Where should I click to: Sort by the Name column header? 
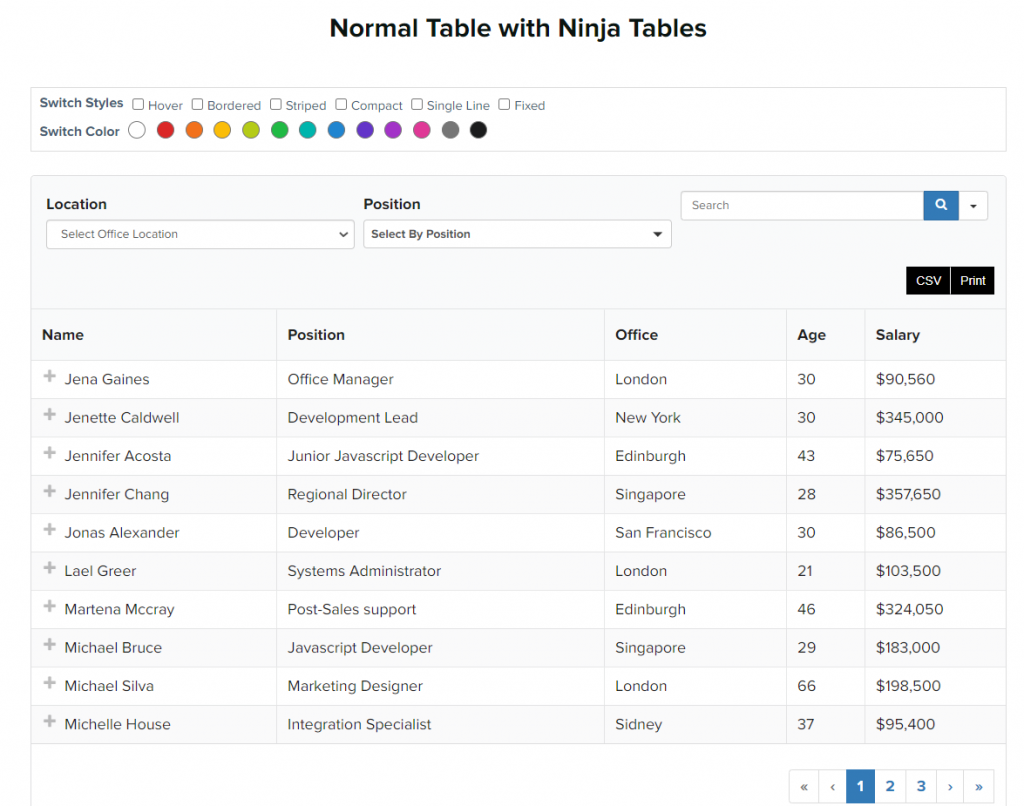click(x=153, y=334)
